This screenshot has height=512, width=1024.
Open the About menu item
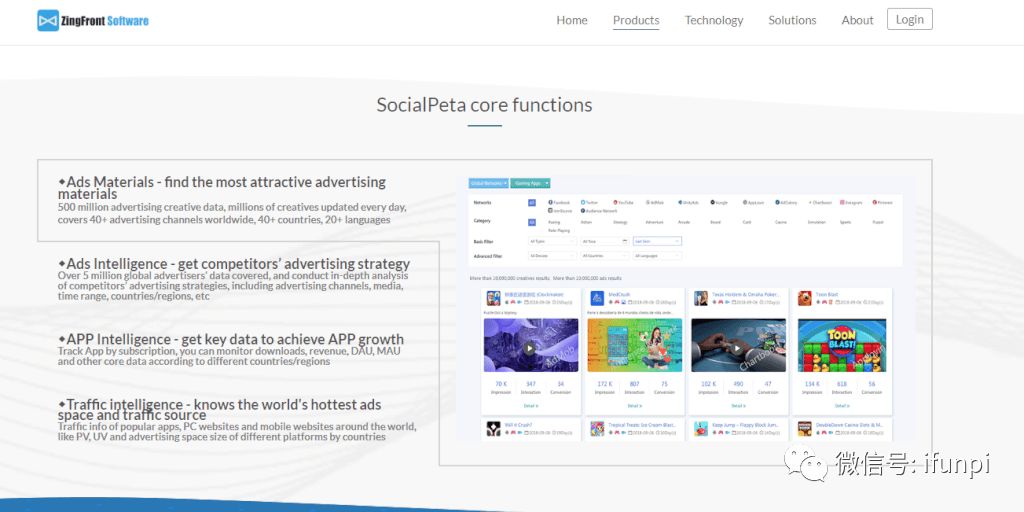pyautogui.click(x=857, y=20)
